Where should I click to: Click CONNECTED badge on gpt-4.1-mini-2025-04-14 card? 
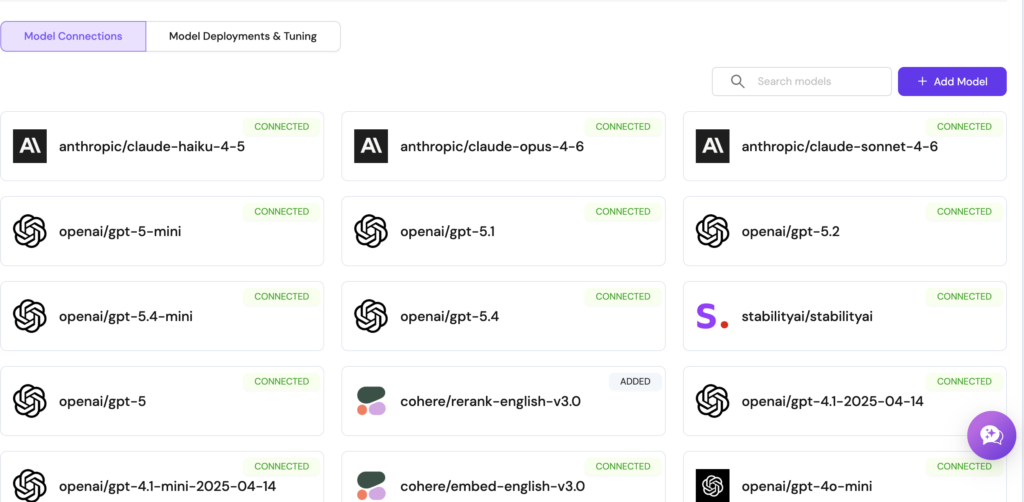tap(281, 466)
